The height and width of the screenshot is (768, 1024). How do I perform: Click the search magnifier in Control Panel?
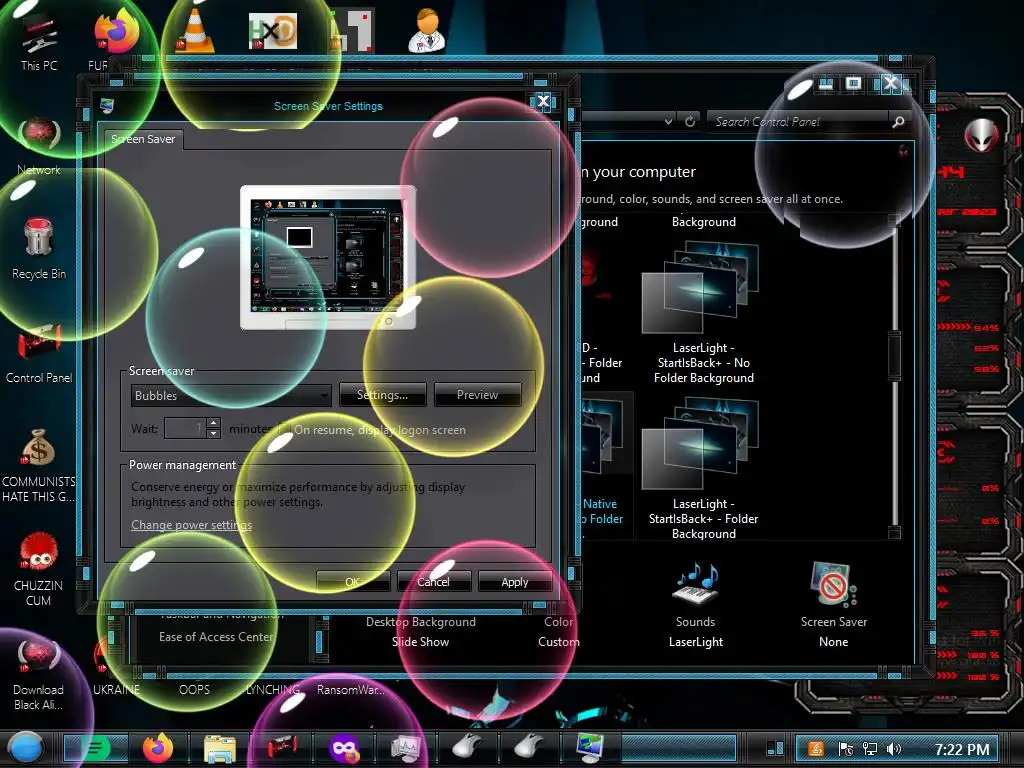[899, 121]
